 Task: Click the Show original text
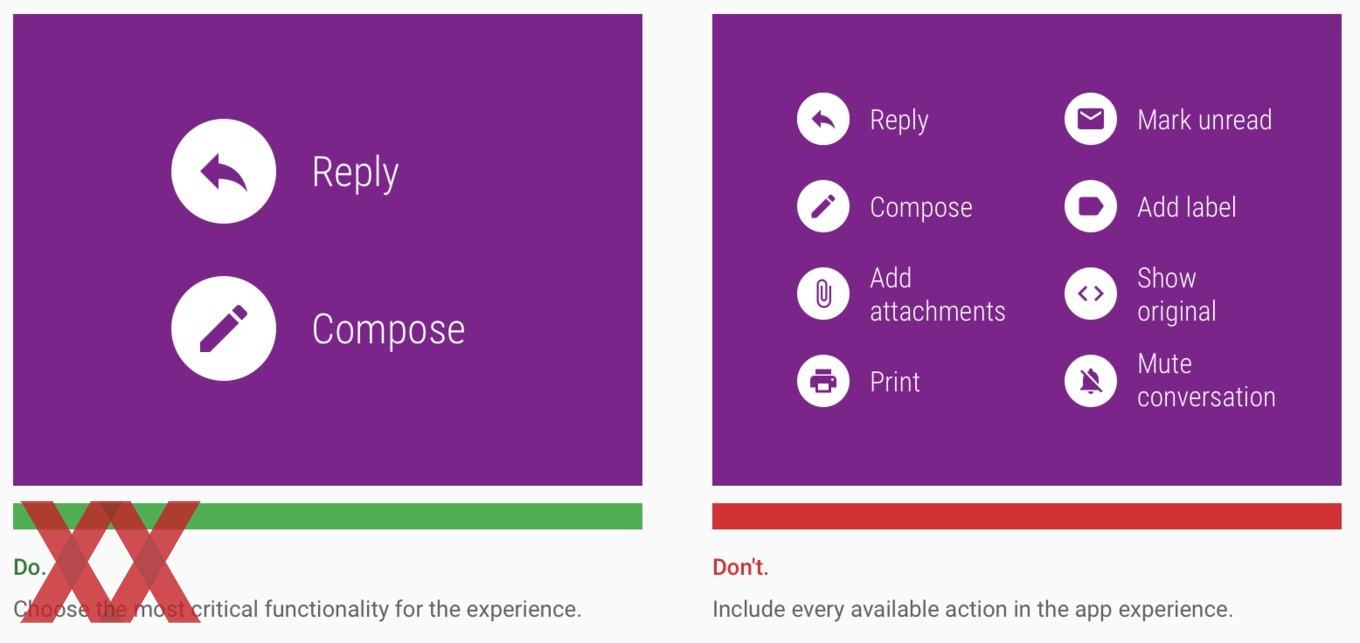point(1177,294)
